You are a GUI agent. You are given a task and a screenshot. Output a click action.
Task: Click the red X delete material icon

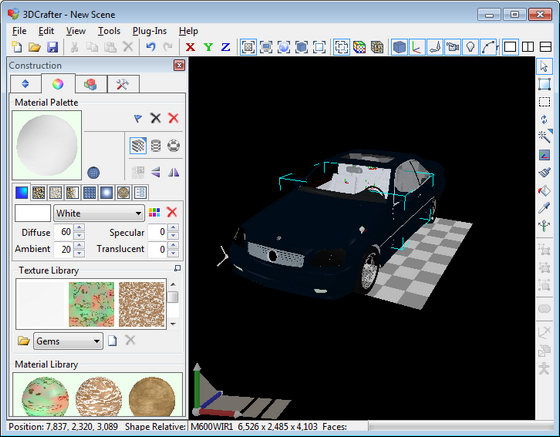pos(173,118)
